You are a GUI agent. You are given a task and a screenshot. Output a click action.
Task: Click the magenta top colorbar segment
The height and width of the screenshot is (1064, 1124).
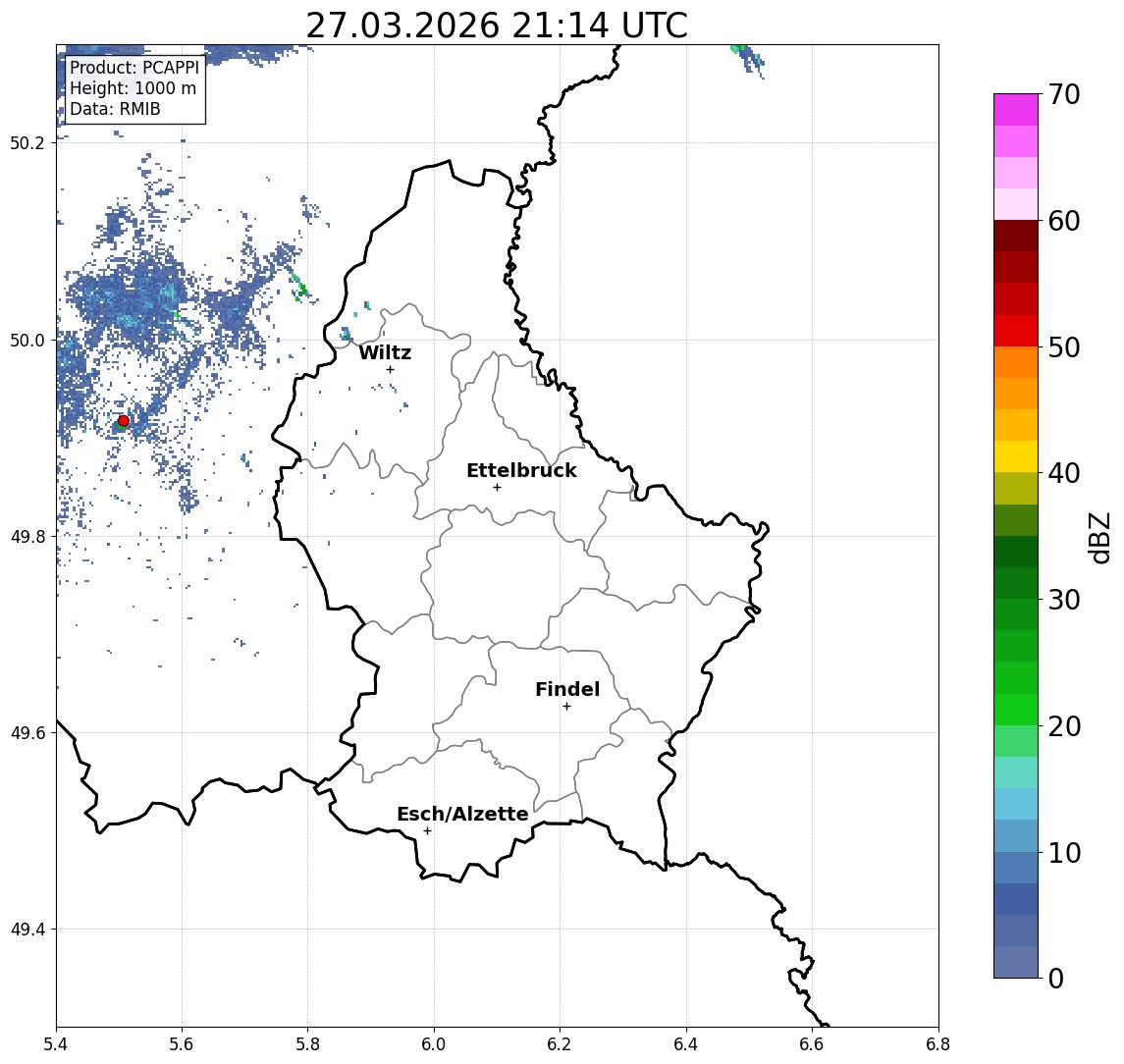point(1016,110)
